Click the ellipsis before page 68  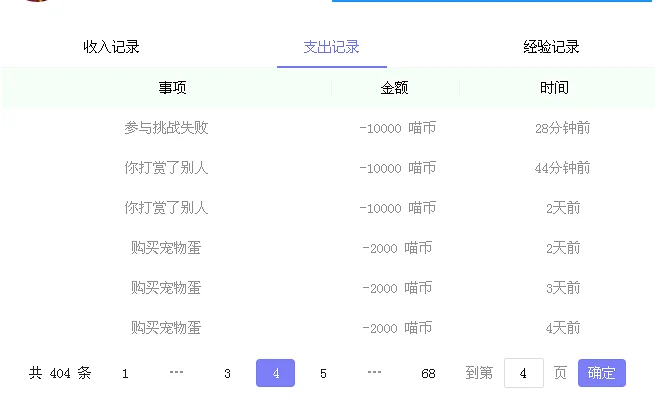pyautogui.click(x=374, y=373)
